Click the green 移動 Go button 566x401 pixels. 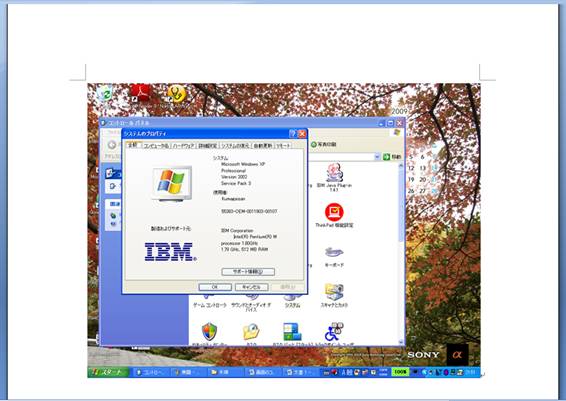[392, 157]
